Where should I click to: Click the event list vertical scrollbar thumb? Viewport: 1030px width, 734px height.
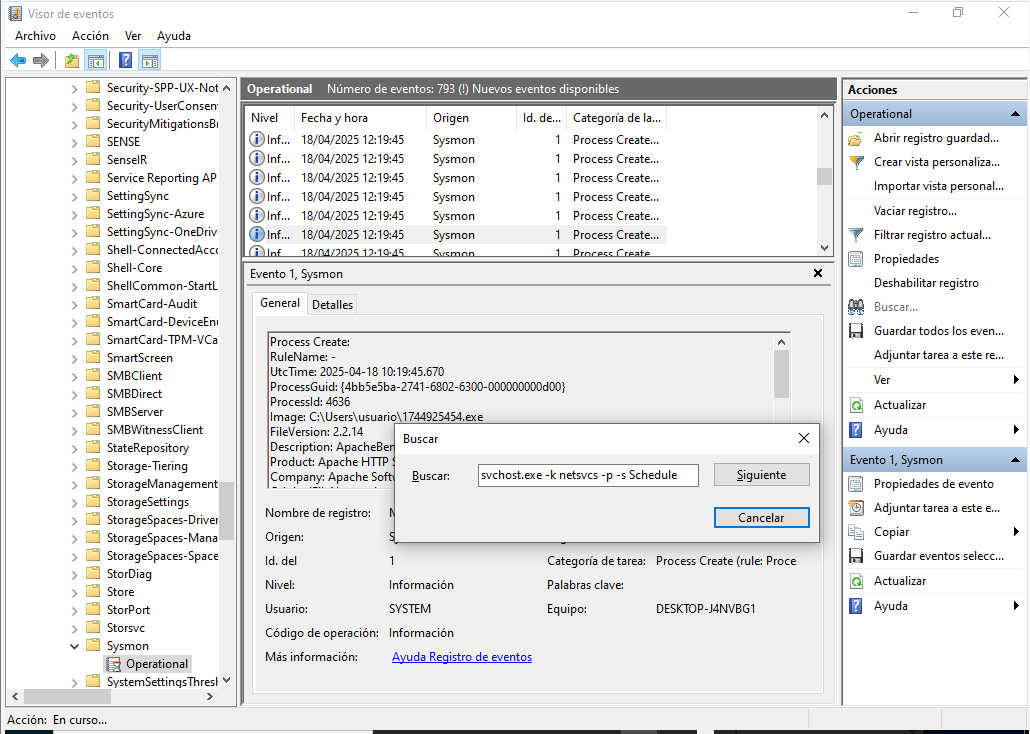pyautogui.click(x=824, y=176)
